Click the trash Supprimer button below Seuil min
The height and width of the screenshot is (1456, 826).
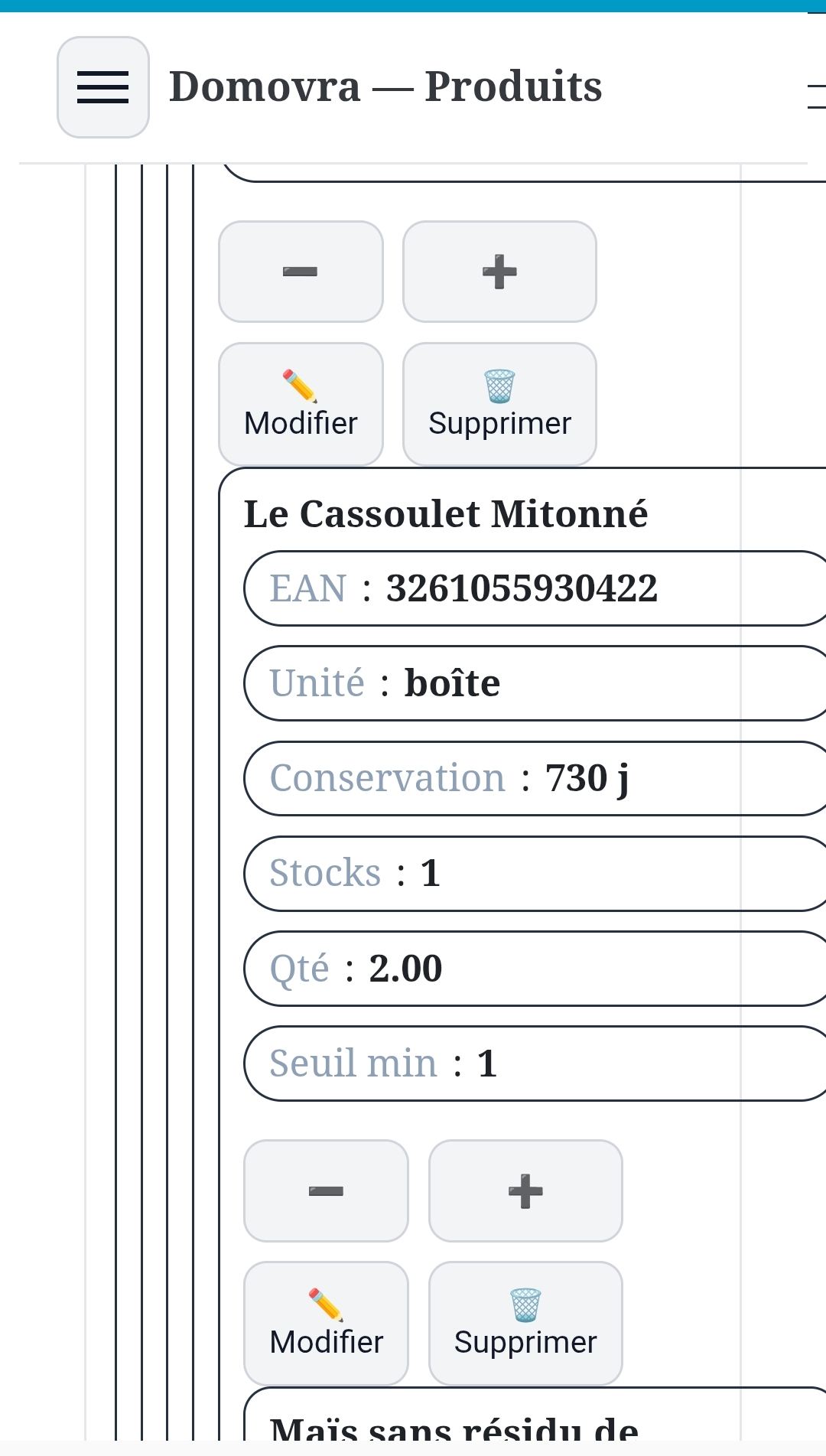coord(525,1323)
